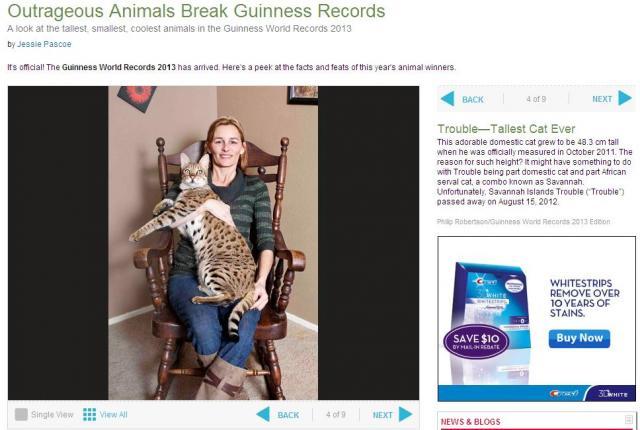Click the bottom NEXT text under the photo
Screen dimensions: 640x430
pyautogui.click(x=382, y=415)
